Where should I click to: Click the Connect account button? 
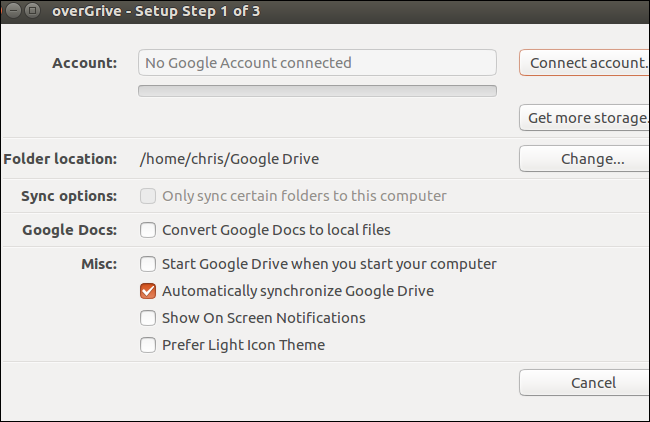pyautogui.click(x=584, y=63)
